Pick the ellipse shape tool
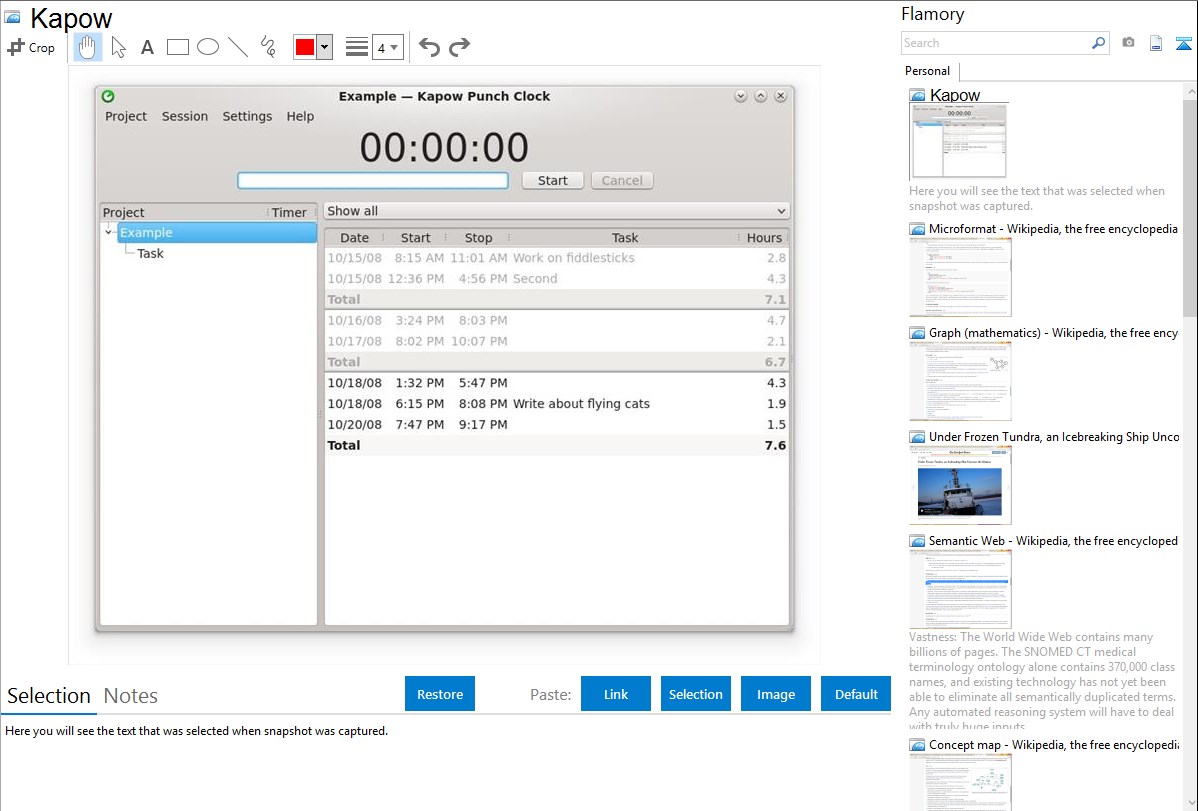Image resolution: width=1198 pixels, height=811 pixels. (208, 47)
